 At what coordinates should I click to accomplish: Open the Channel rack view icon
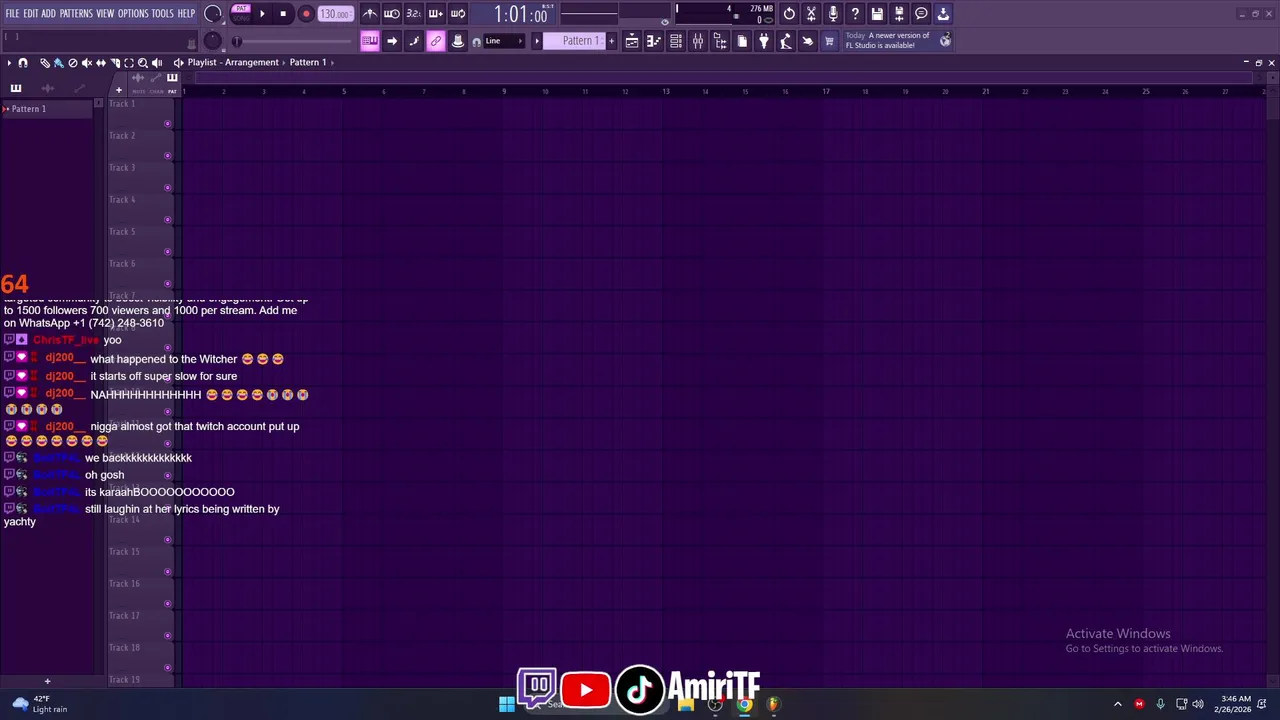[676, 41]
